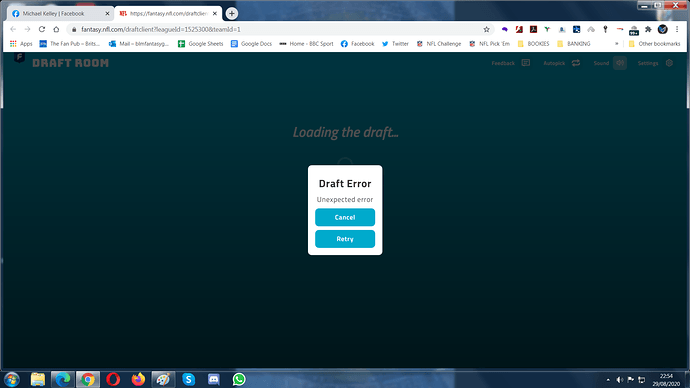690x388 pixels.
Task: Click the Draft Room logo badge
Action: click(x=19, y=58)
